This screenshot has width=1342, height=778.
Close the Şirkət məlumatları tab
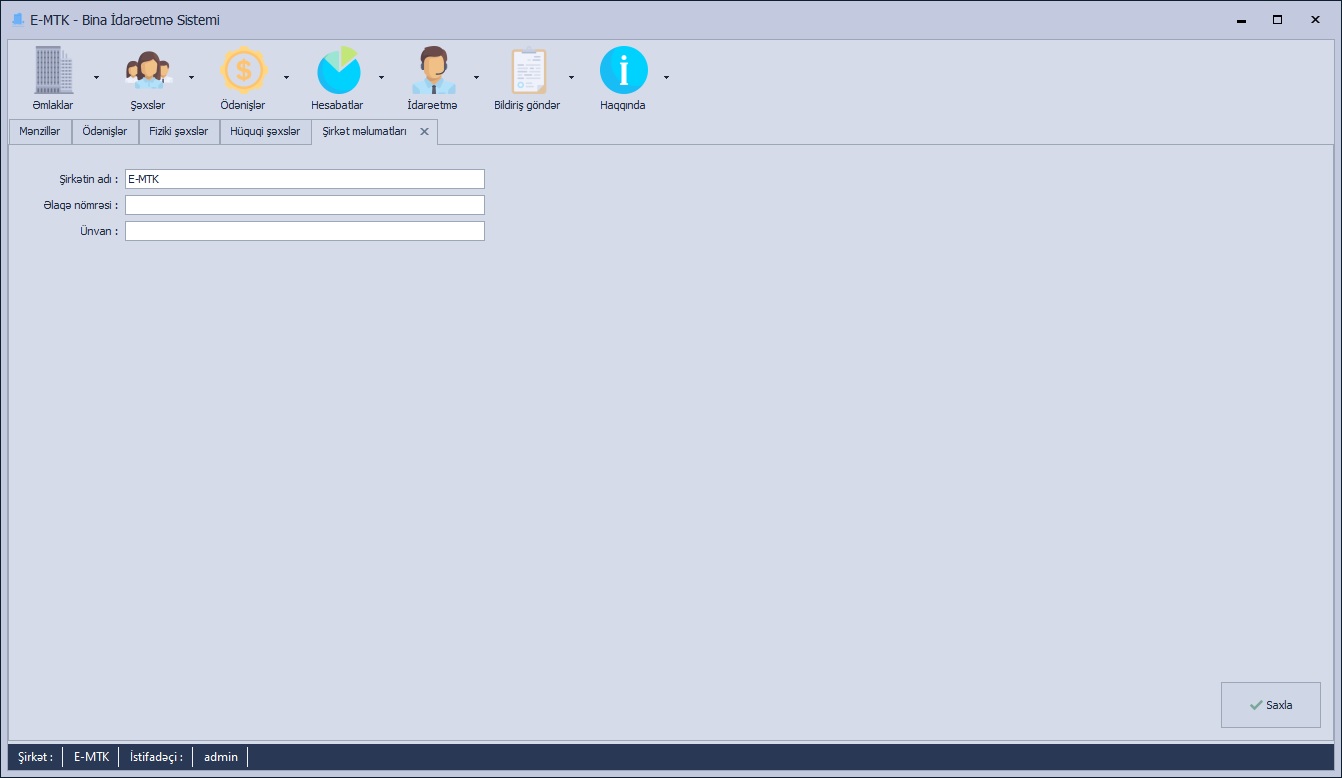(x=424, y=132)
